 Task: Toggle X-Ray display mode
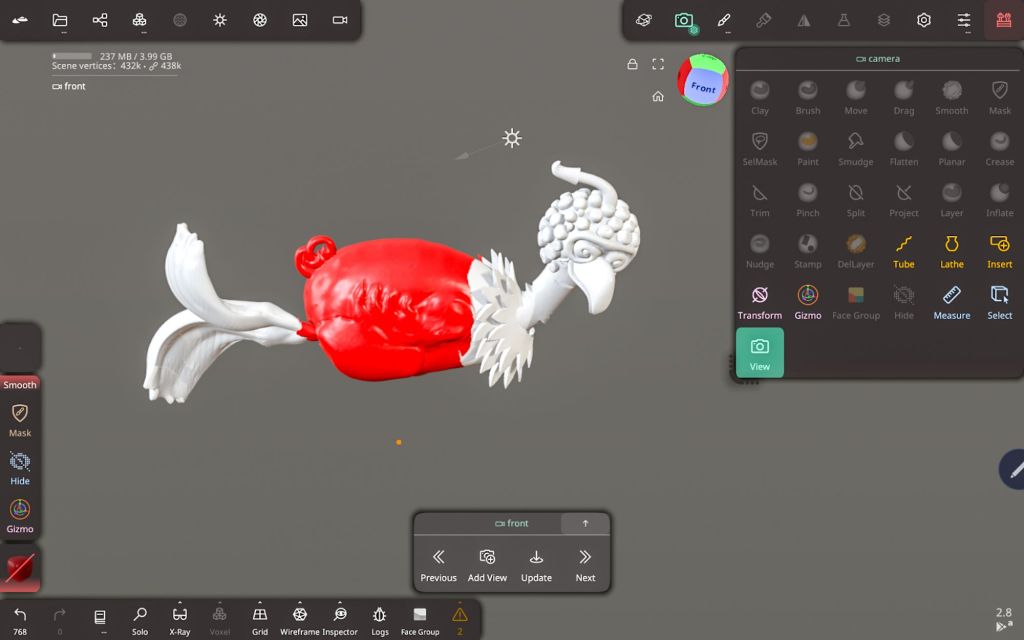180,619
